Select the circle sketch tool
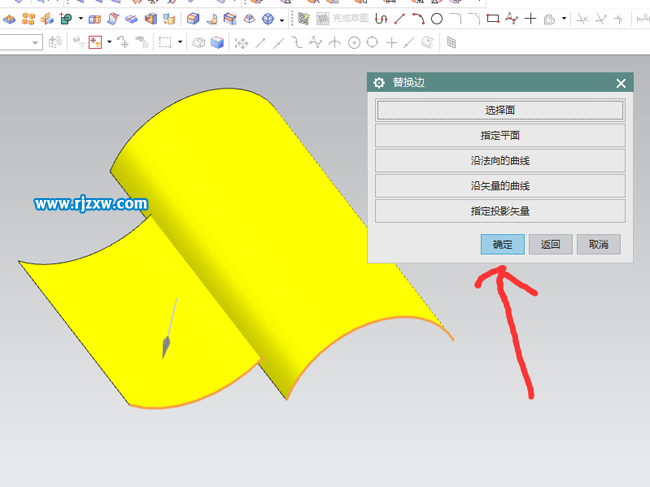Screen dimensions: 650x487 point(437,19)
